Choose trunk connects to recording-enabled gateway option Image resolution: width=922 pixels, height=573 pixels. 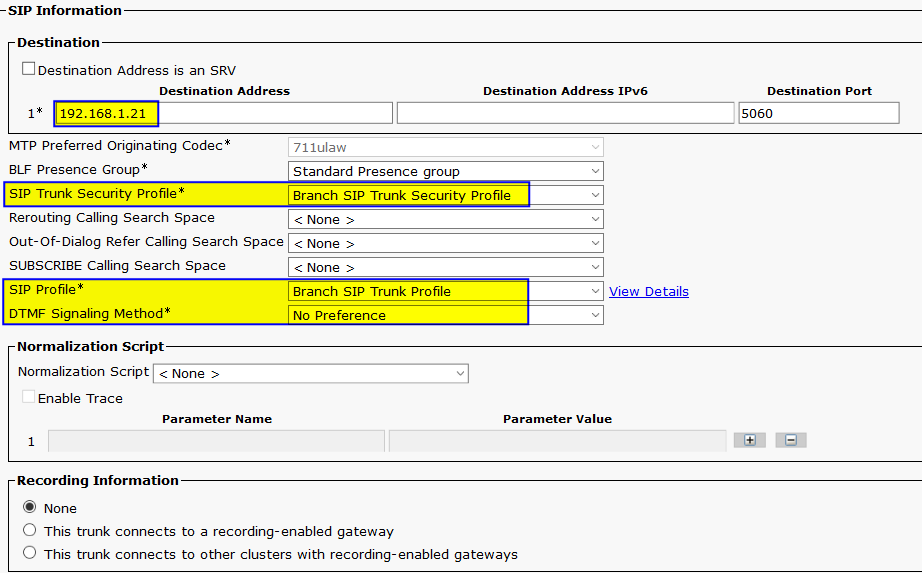pyautogui.click(x=29, y=529)
